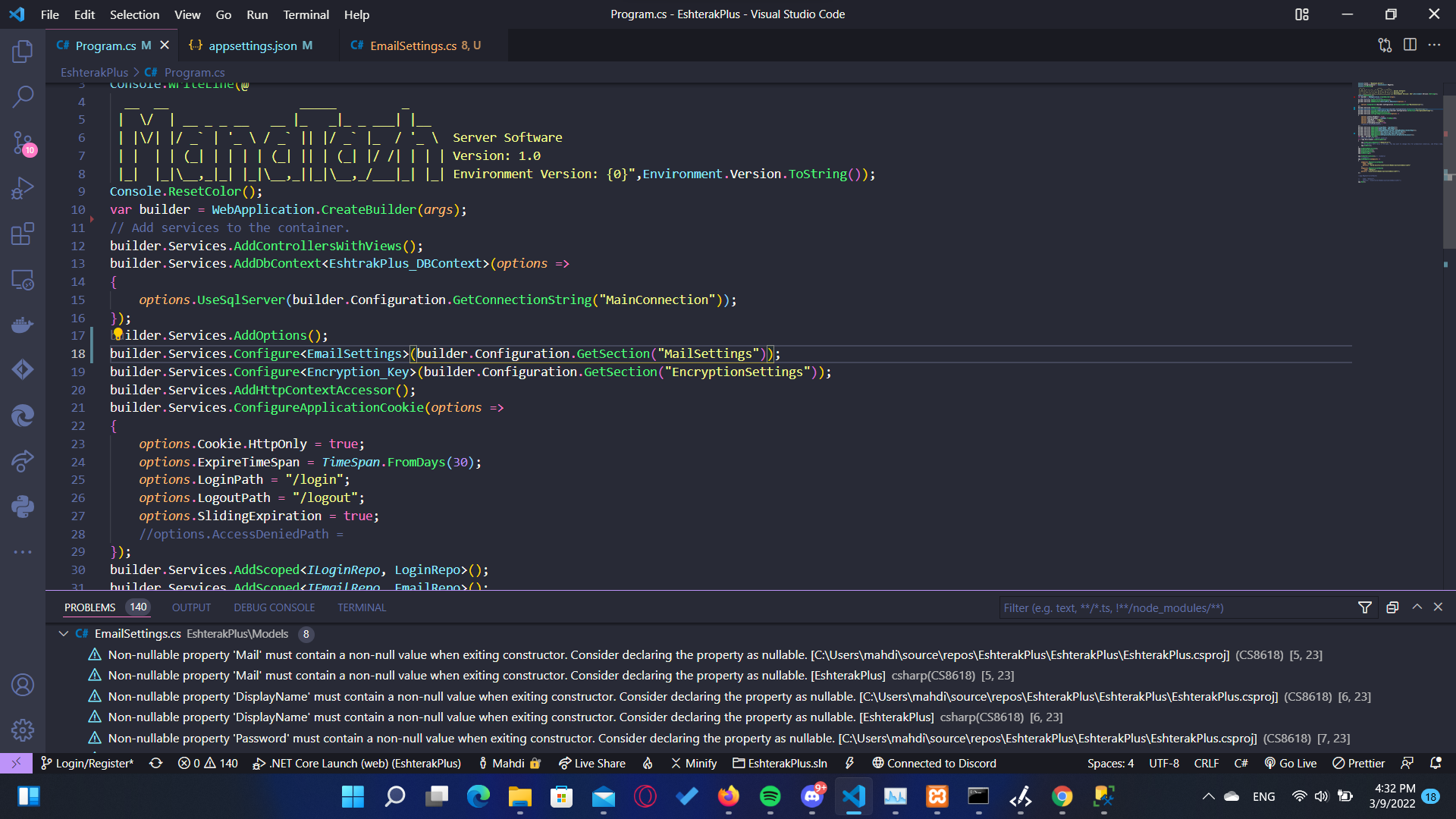Screen dimensions: 1456x819
Task: Open Source Control view with 10 changes
Action: 23,143
